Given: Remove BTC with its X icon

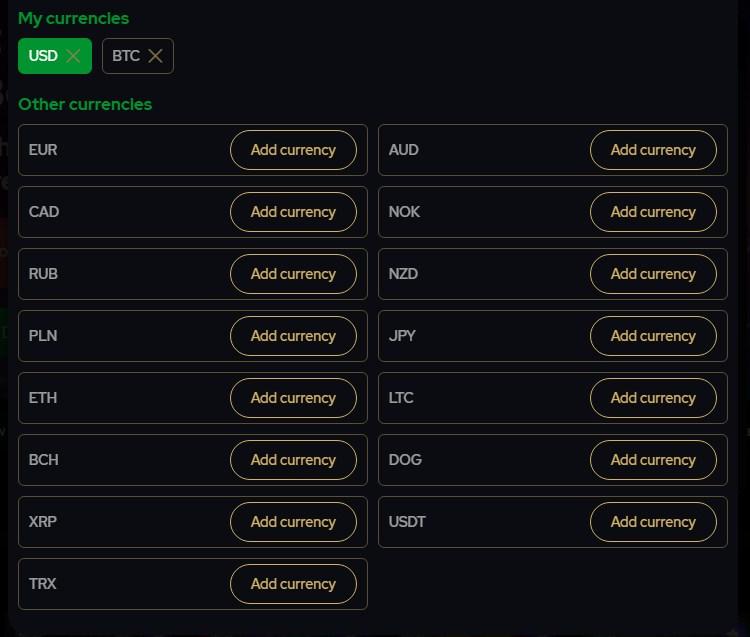Looking at the screenshot, I should coord(155,56).
